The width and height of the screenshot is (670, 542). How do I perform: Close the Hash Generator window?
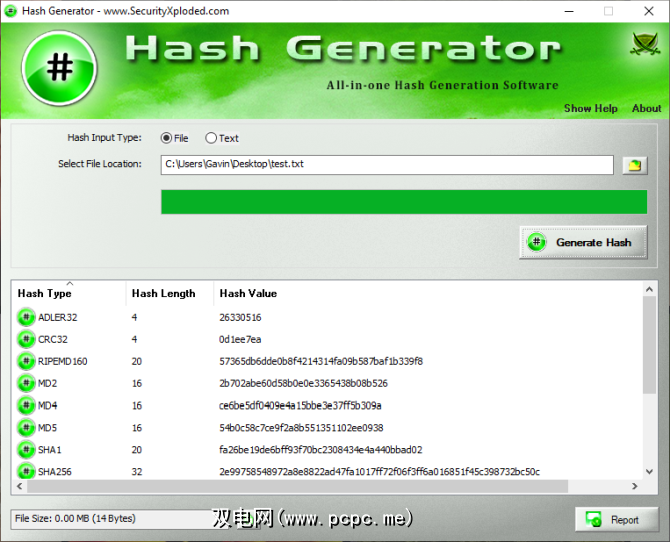click(x=649, y=11)
